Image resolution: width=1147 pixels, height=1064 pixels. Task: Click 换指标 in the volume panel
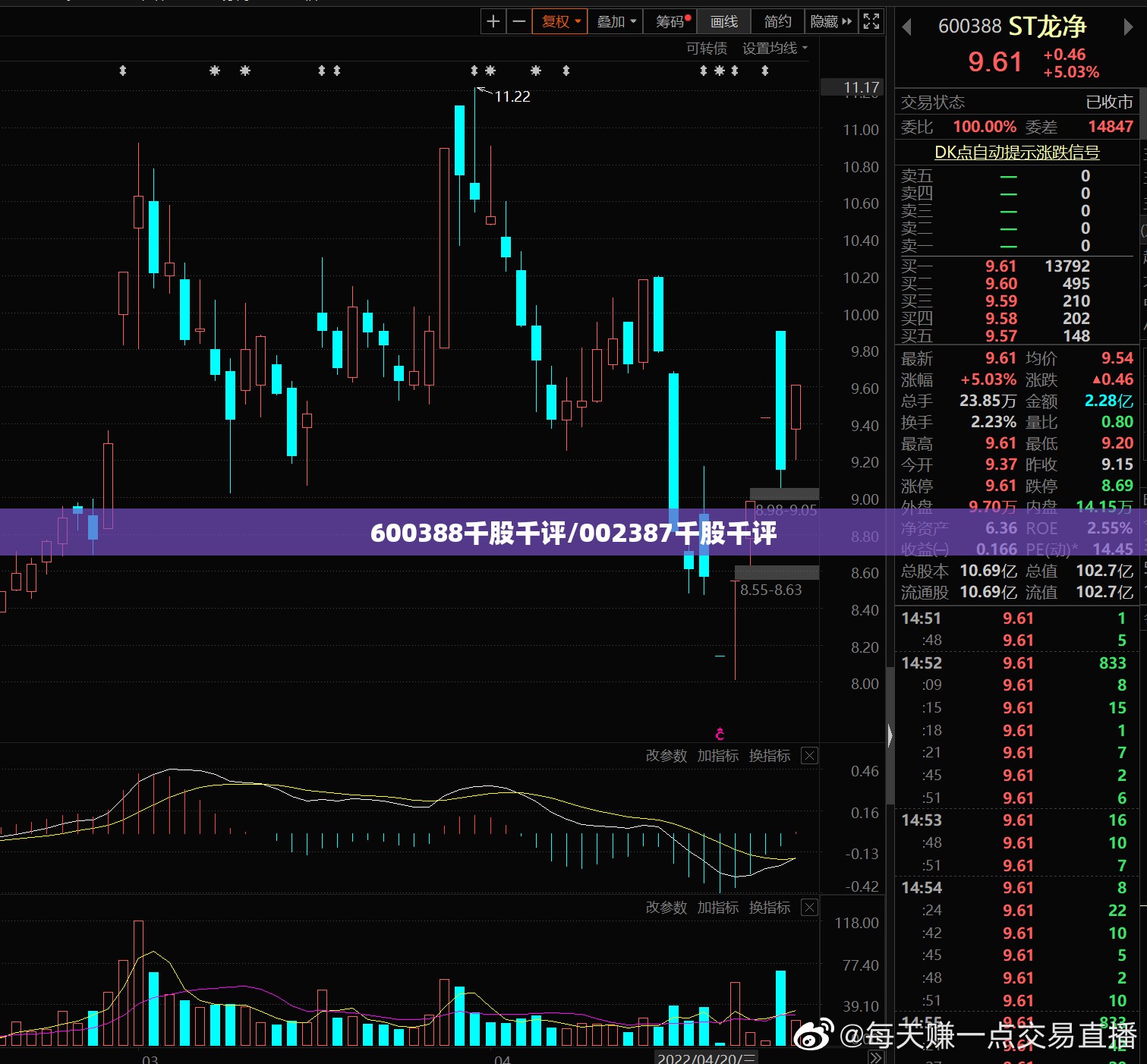click(x=770, y=908)
